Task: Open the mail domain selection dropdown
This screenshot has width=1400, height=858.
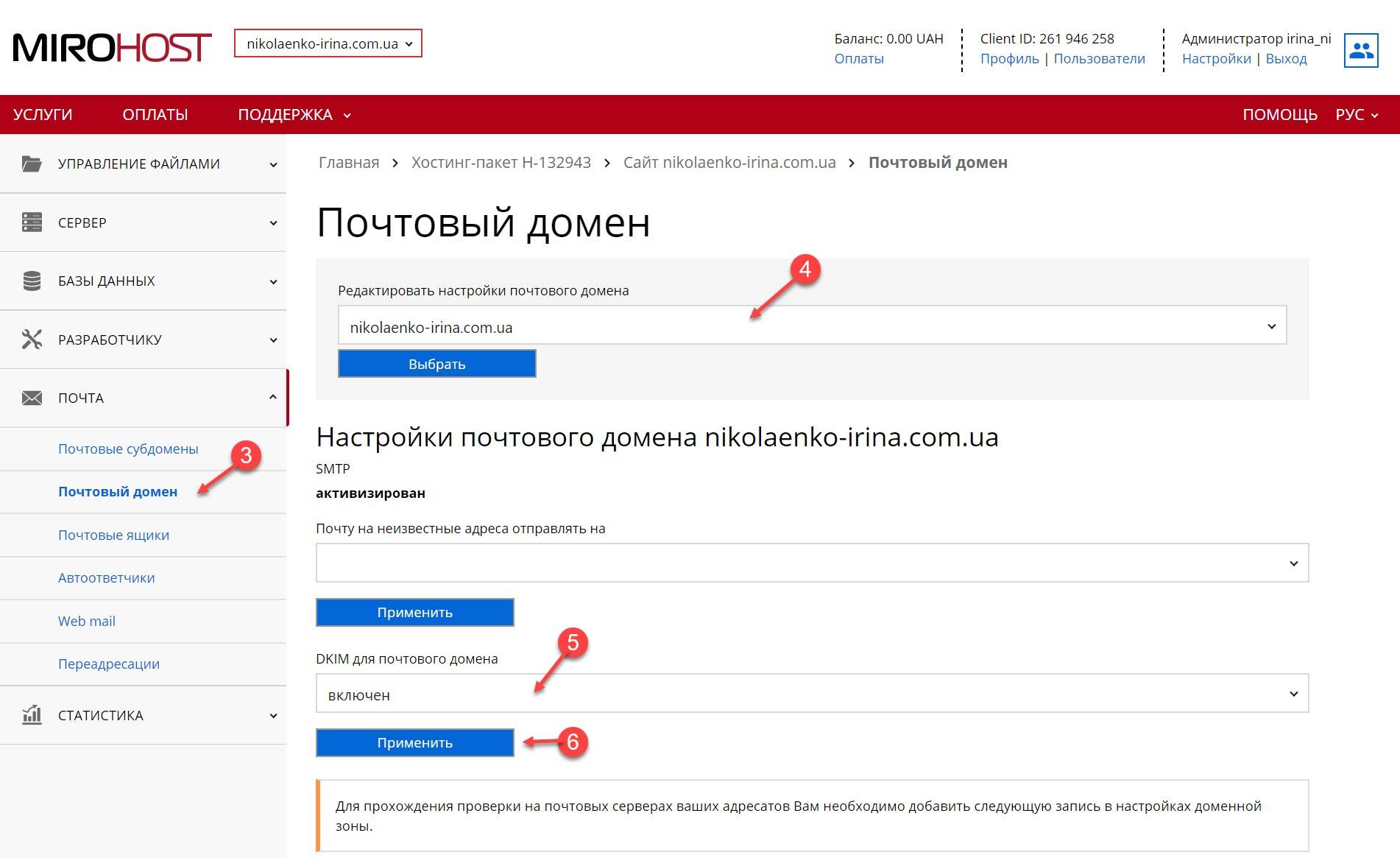Action: click(812, 326)
